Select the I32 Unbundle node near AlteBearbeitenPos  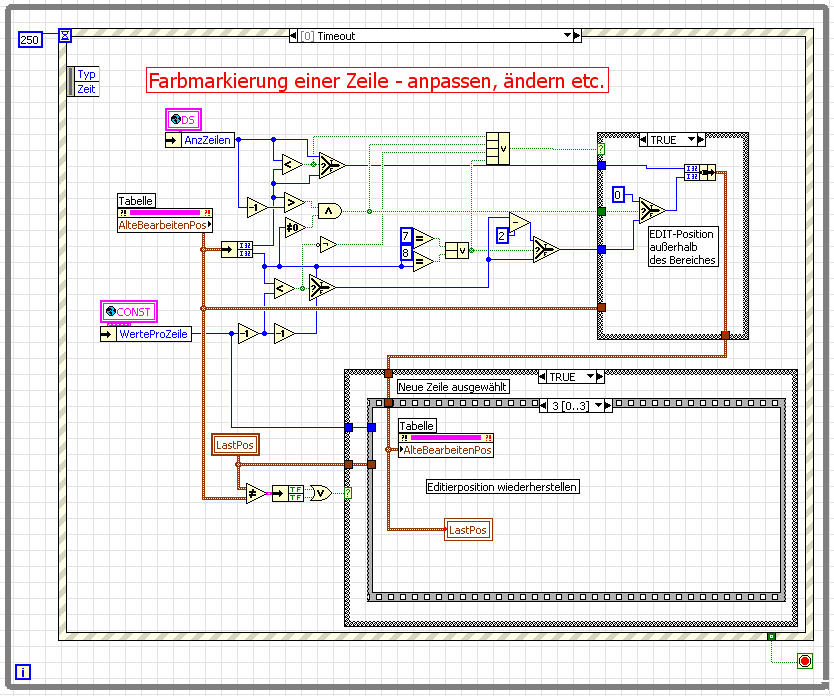pos(237,249)
